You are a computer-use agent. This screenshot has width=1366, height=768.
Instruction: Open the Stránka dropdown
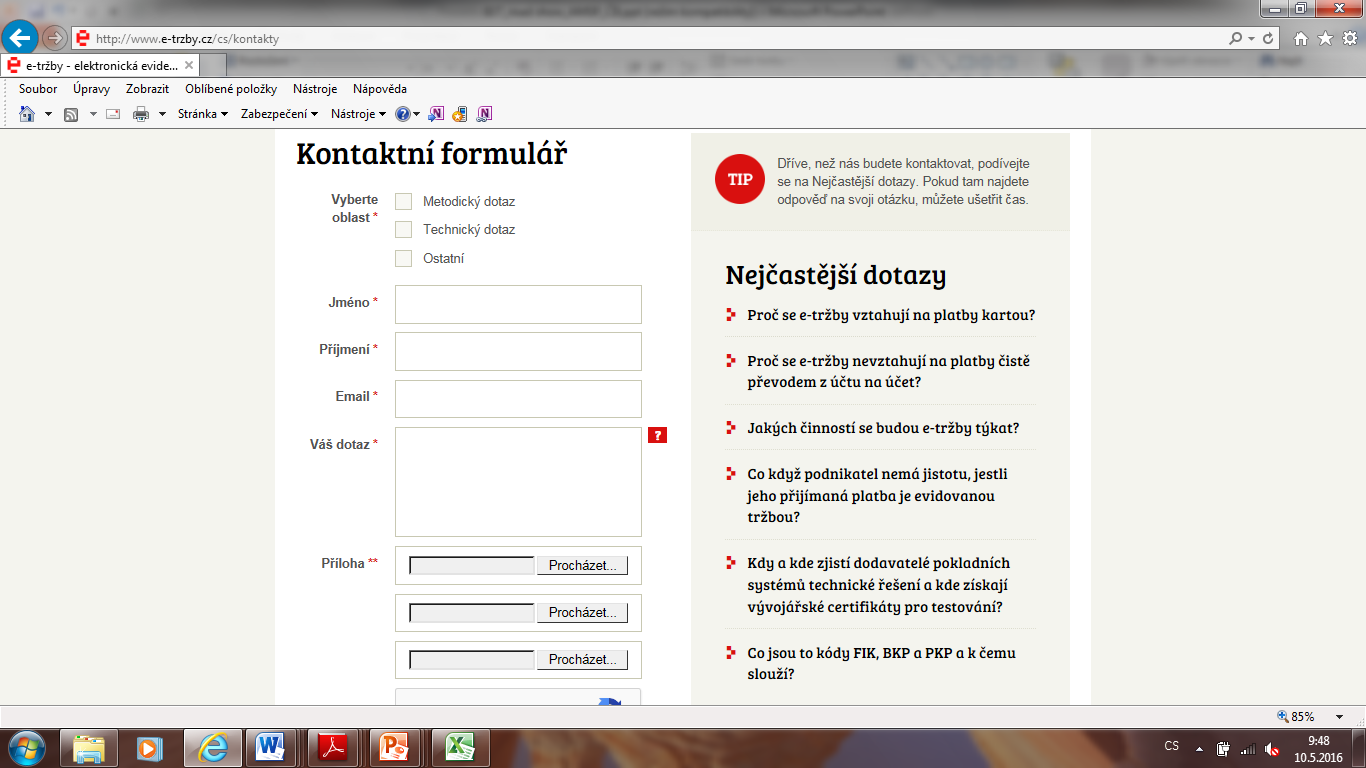click(x=203, y=114)
